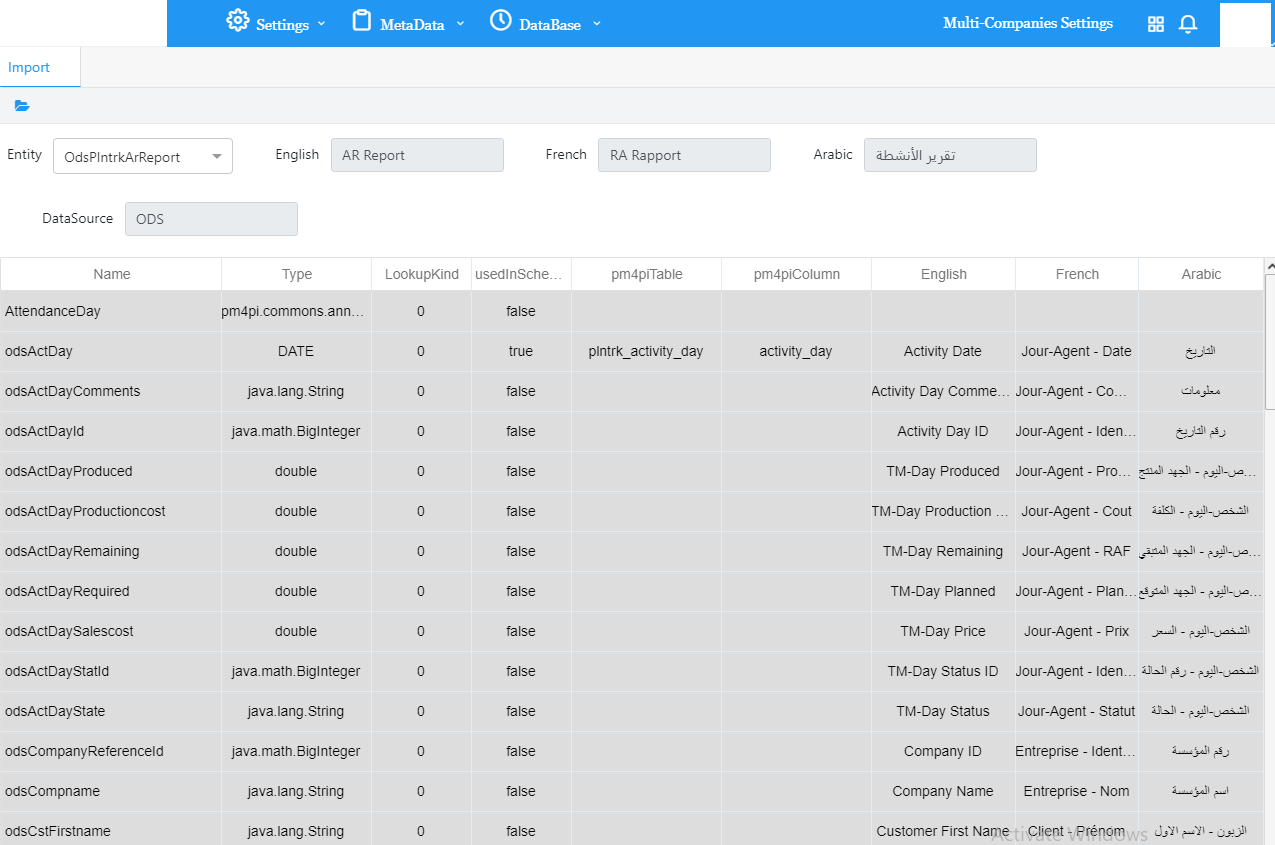This screenshot has height=845, width=1275.
Task: Open the DataBase menu
Action: (x=550, y=25)
